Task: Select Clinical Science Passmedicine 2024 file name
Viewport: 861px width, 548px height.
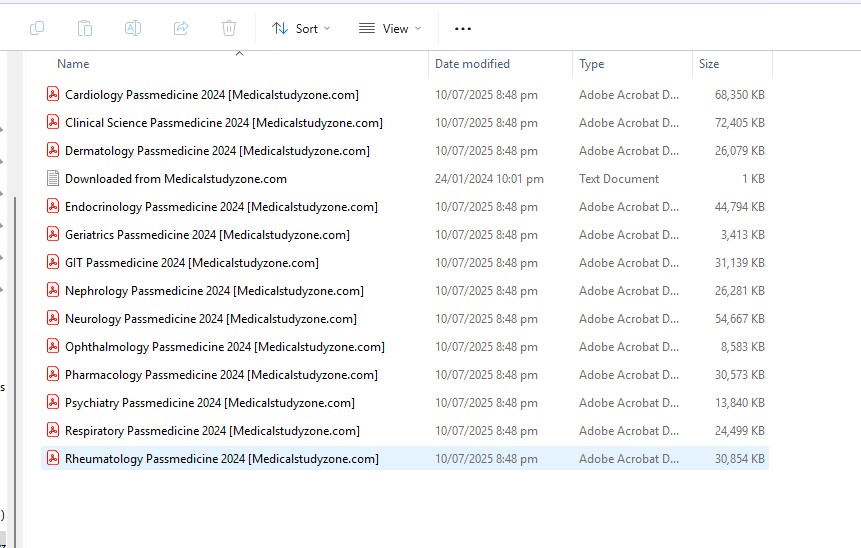Action: tap(224, 123)
